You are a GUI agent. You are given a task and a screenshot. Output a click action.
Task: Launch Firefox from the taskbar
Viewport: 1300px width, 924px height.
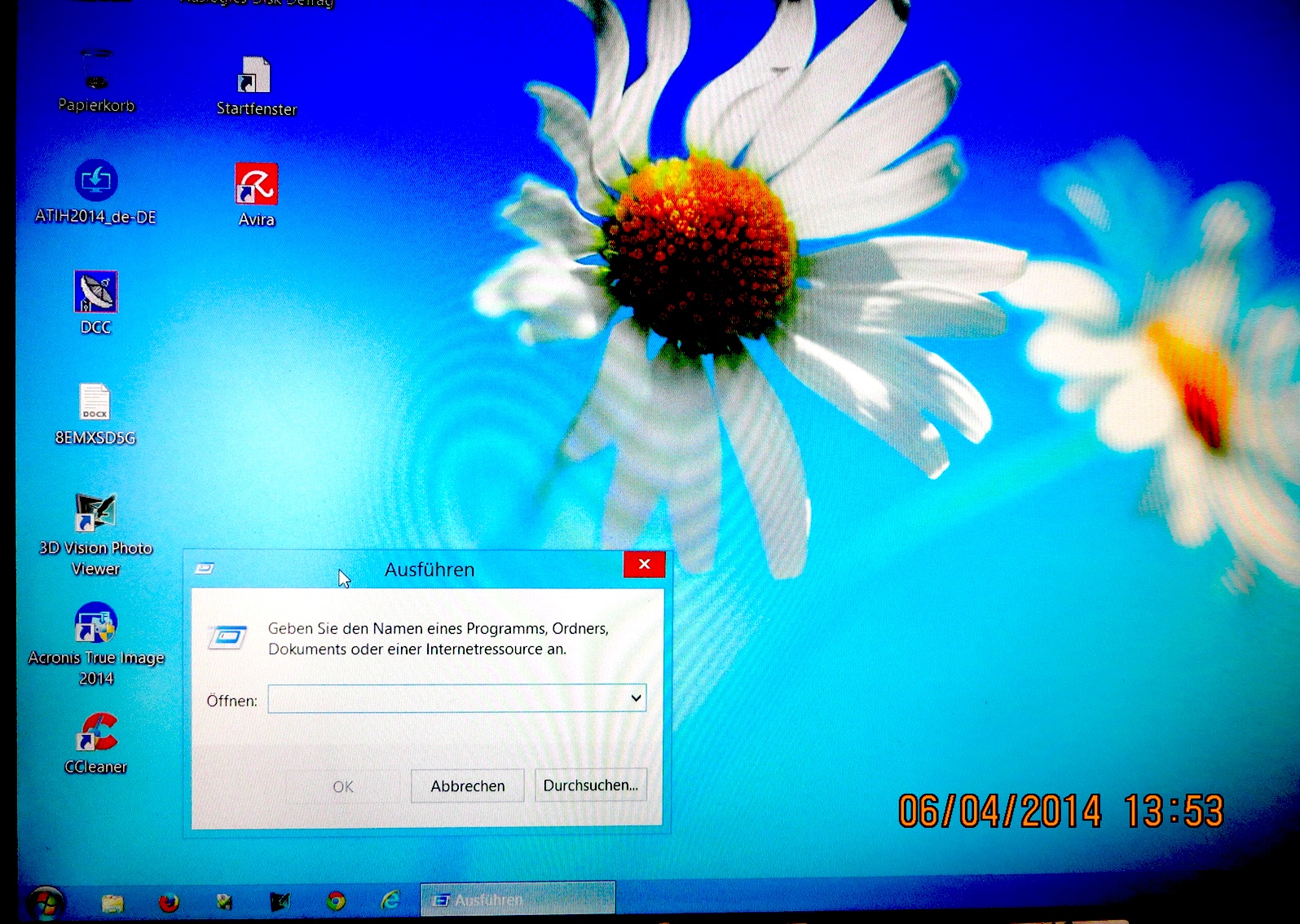click(169, 902)
